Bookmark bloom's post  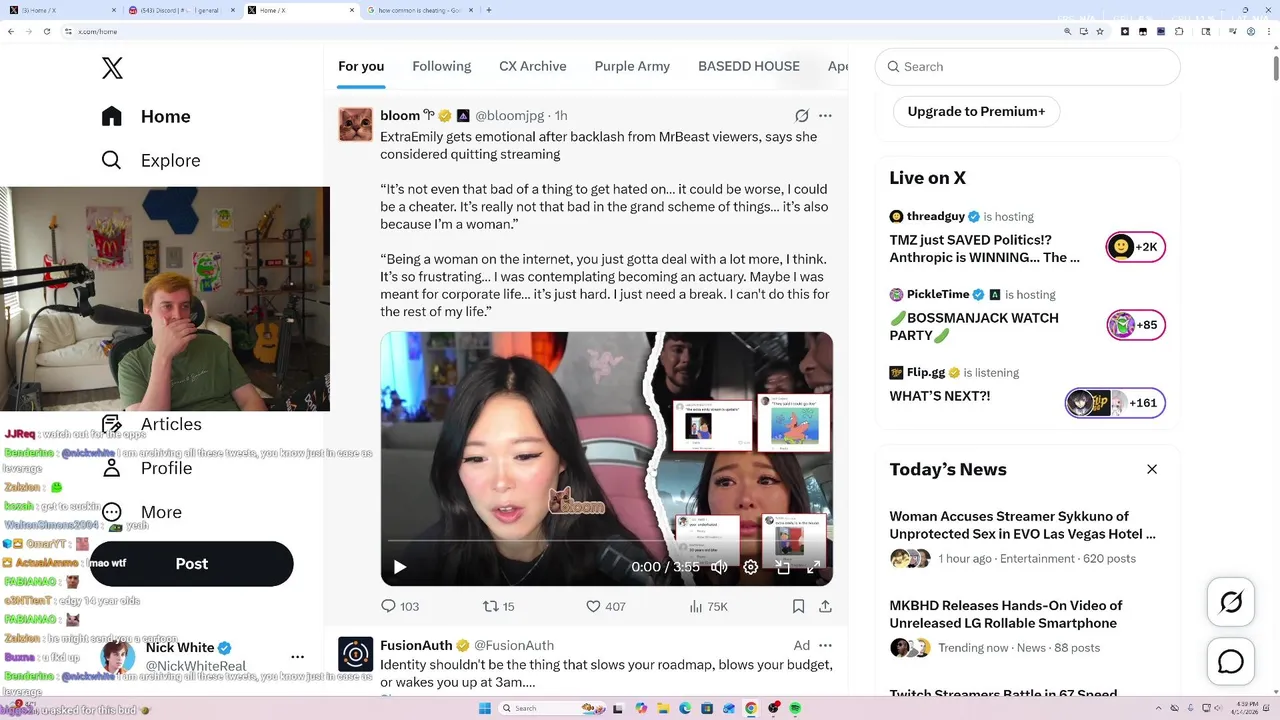point(798,606)
